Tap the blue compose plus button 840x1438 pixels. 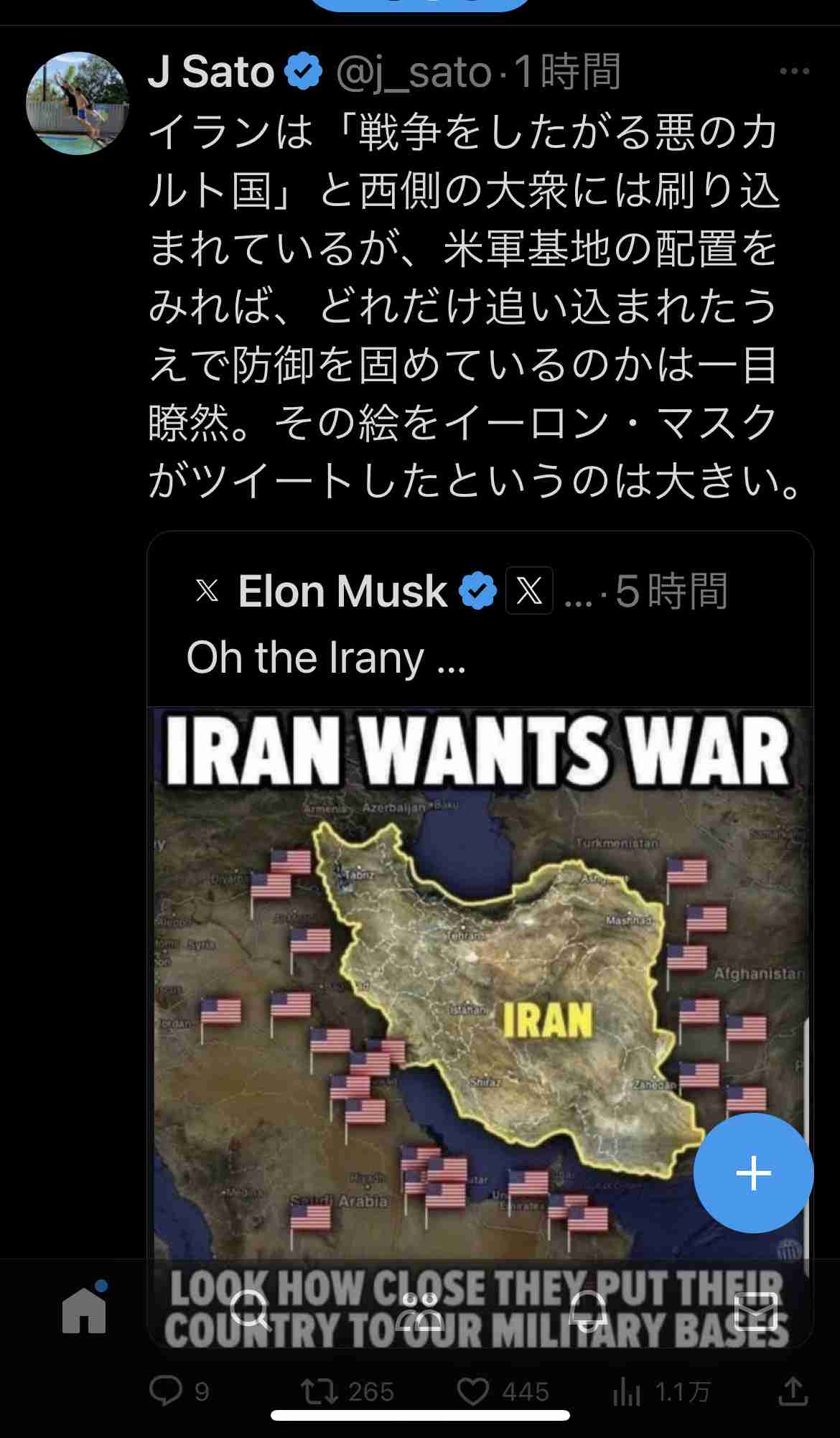[753, 1173]
